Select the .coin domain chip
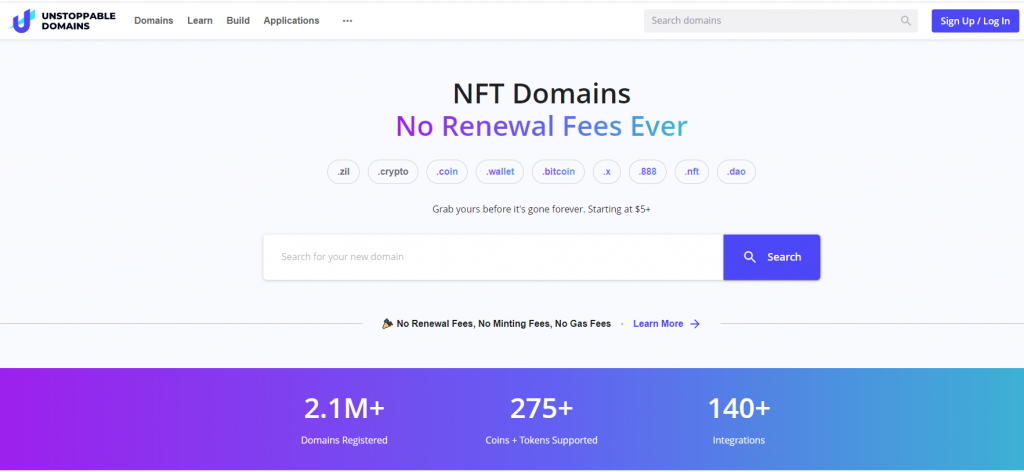Viewport: 1024px width, 472px height. pyautogui.click(x=447, y=172)
